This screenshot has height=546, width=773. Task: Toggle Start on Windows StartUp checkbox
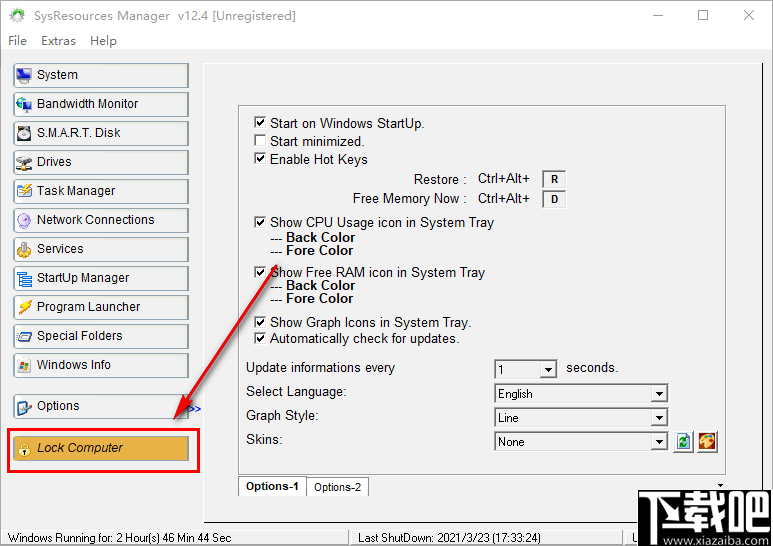260,122
